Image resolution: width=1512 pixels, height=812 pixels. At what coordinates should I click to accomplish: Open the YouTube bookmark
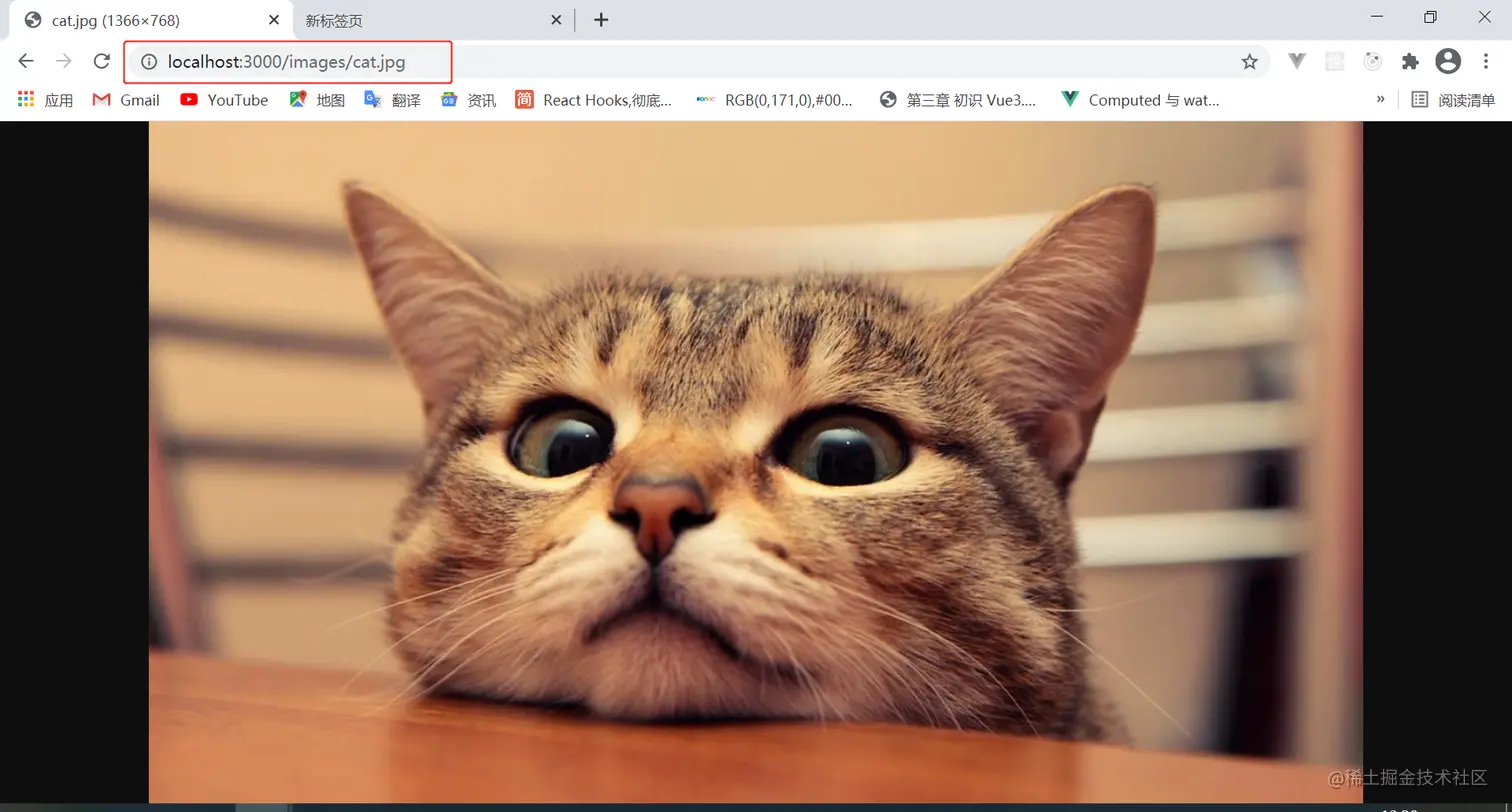point(224,100)
